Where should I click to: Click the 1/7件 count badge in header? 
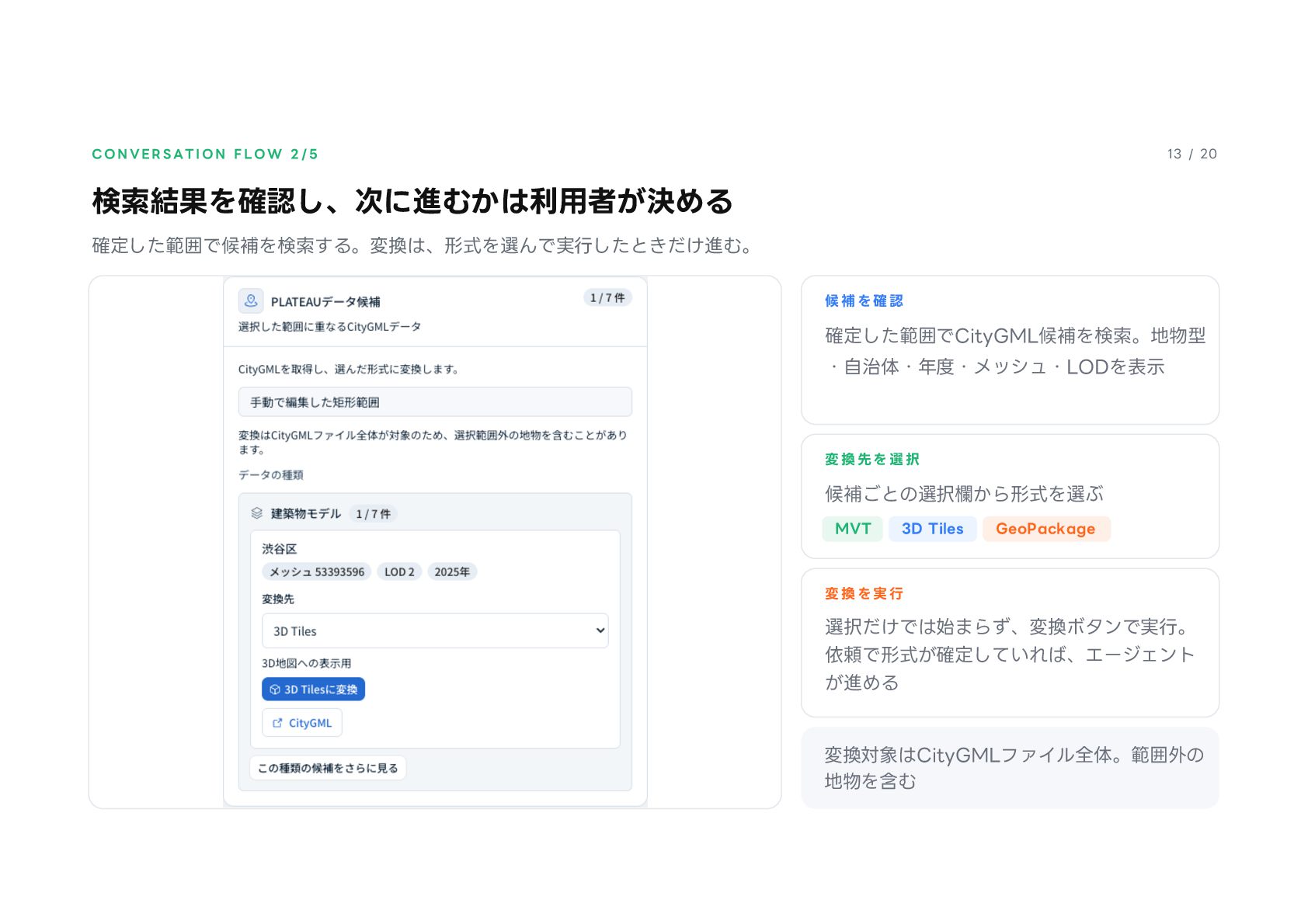click(607, 297)
